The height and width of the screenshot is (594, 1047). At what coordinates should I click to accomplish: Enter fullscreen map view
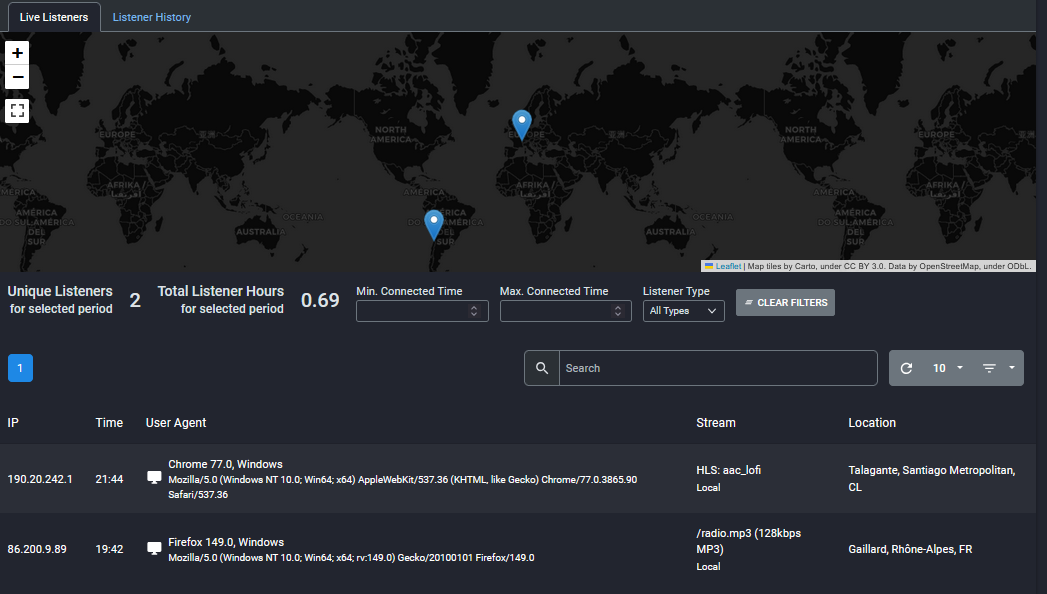tap(17, 110)
